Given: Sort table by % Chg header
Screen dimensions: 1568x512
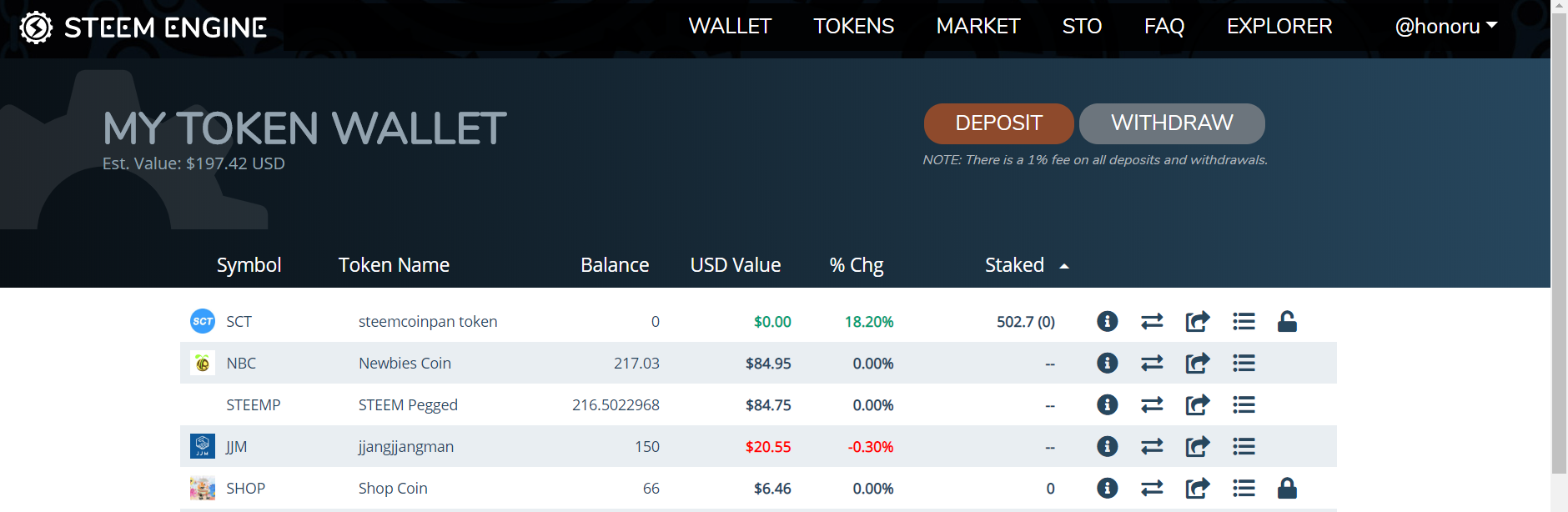Looking at the screenshot, I should 857,265.
